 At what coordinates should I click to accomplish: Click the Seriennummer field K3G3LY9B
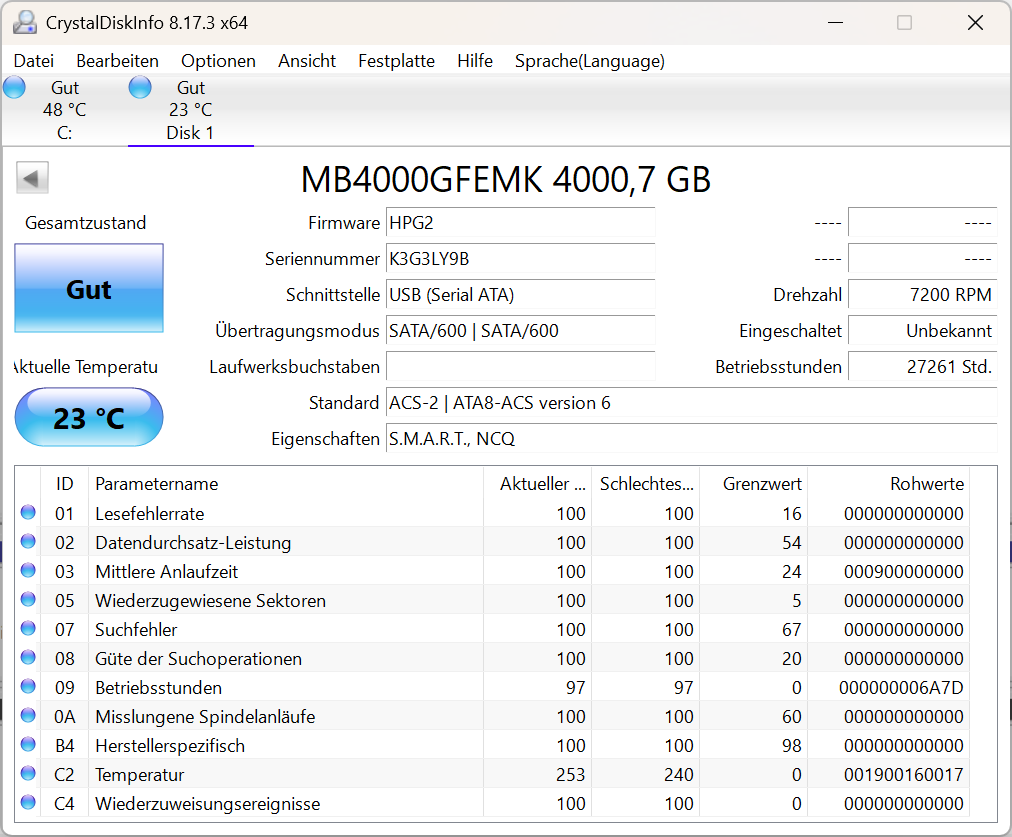click(521, 259)
